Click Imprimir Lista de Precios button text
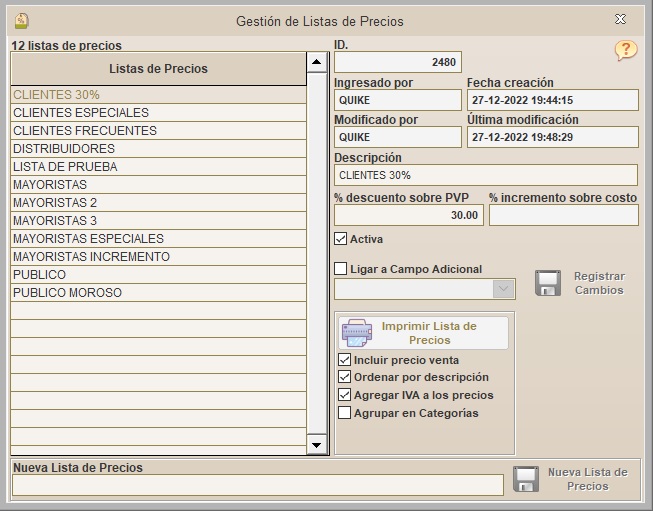Image resolution: width=653 pixels, height=511 pixels. (x=429, y=333)
